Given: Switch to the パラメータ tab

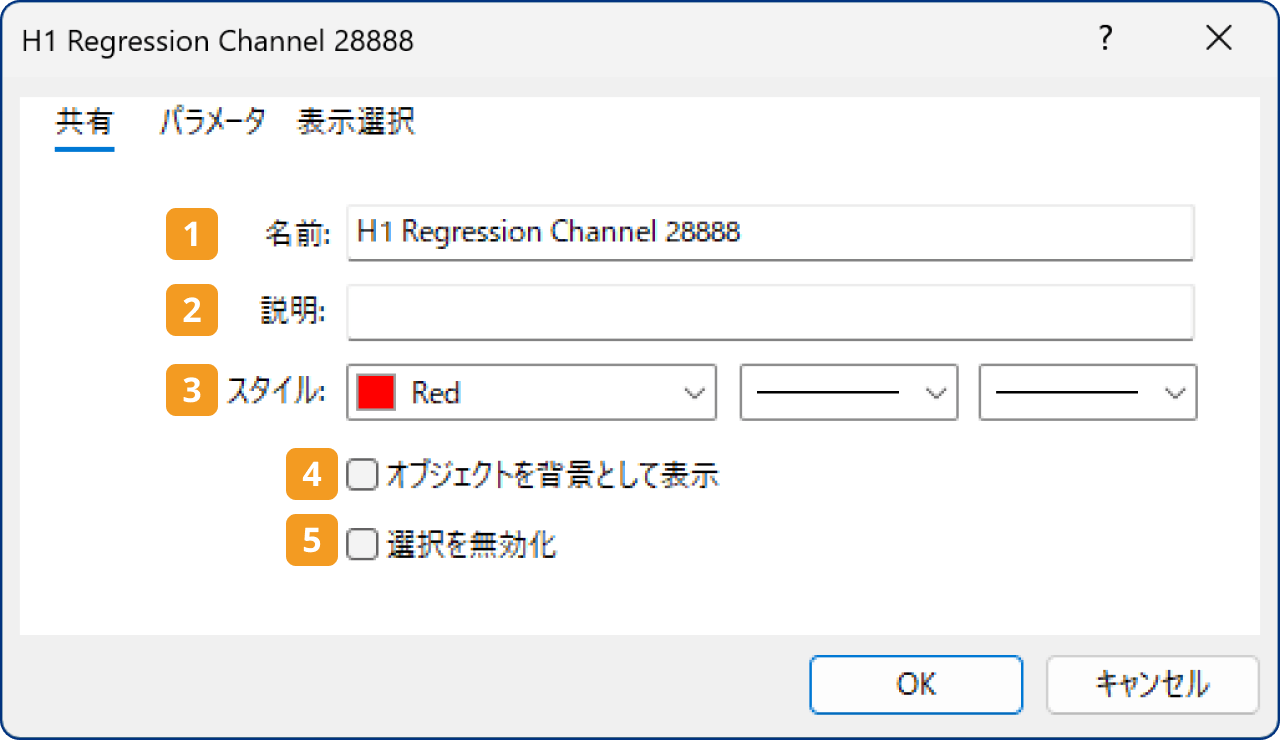Looking at the screenshot, I should (212, 123).
